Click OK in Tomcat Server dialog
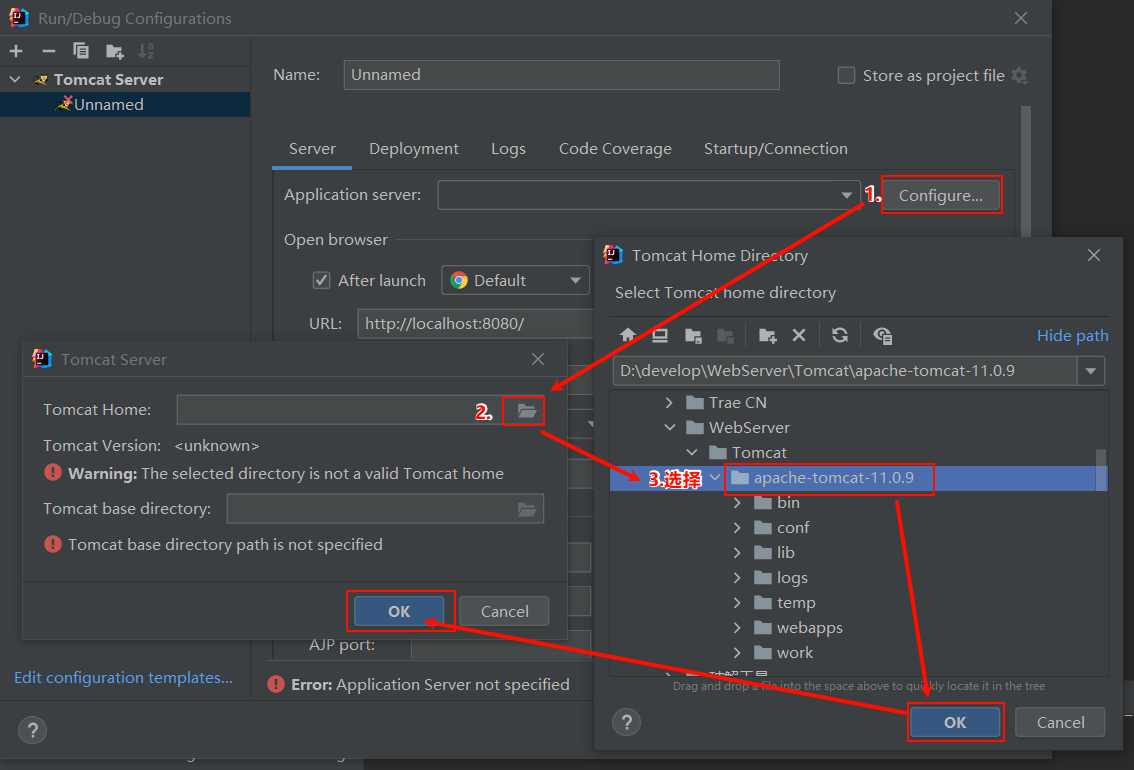1134x770 pixels. (399, 612)
